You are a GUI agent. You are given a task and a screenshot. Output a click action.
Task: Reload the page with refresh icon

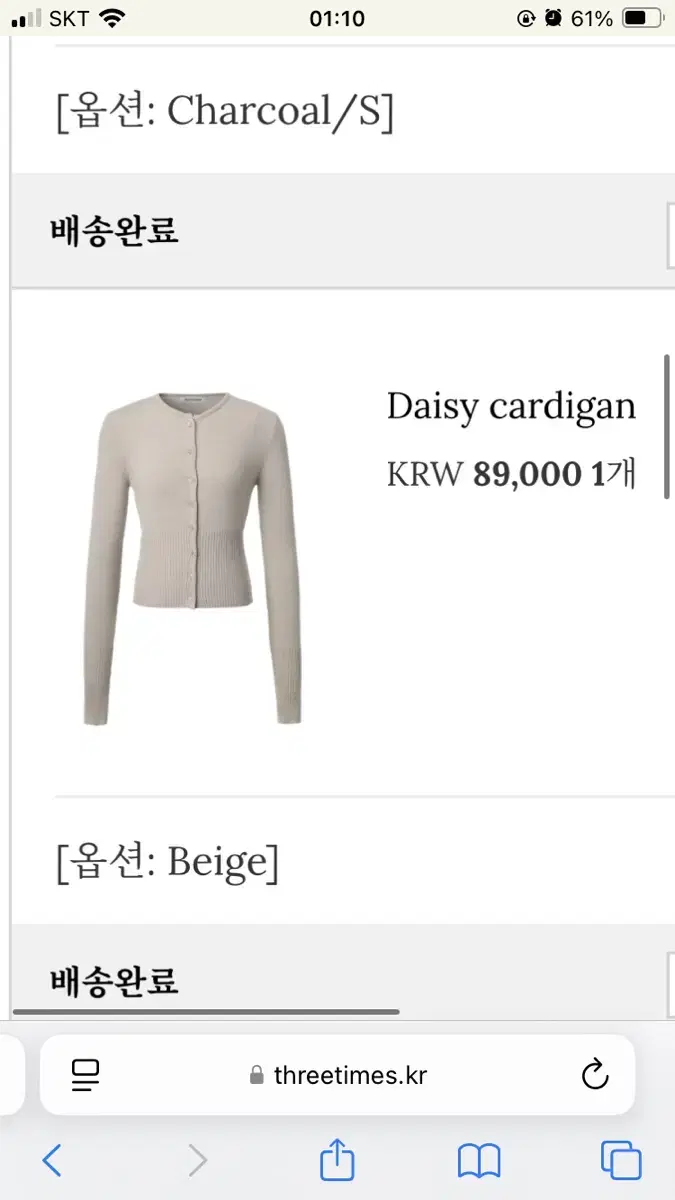(x=595, y=1075)
